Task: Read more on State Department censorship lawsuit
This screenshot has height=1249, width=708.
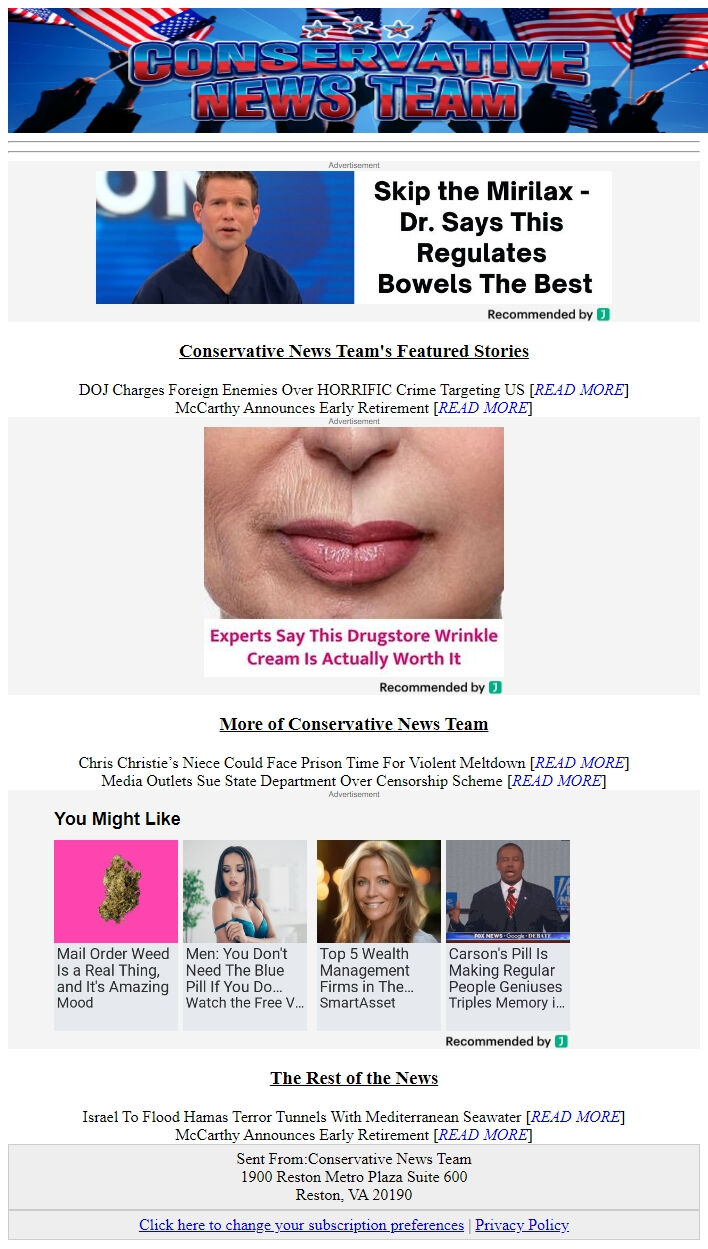Action: (x=557, y=781)
